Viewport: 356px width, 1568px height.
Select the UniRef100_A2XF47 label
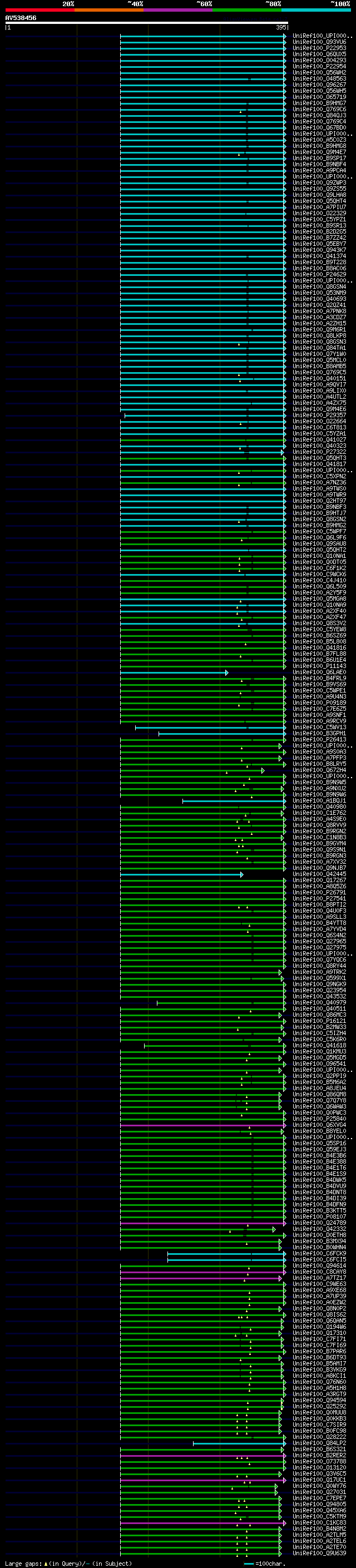click(x=319, y=617)
